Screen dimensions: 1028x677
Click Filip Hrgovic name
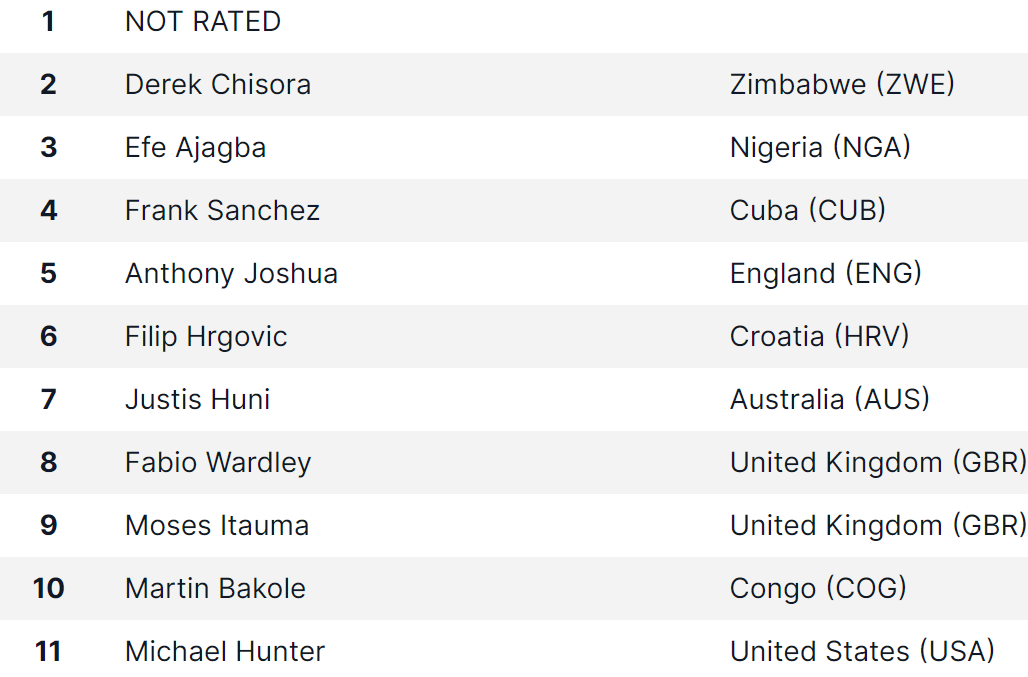point(206,337)
